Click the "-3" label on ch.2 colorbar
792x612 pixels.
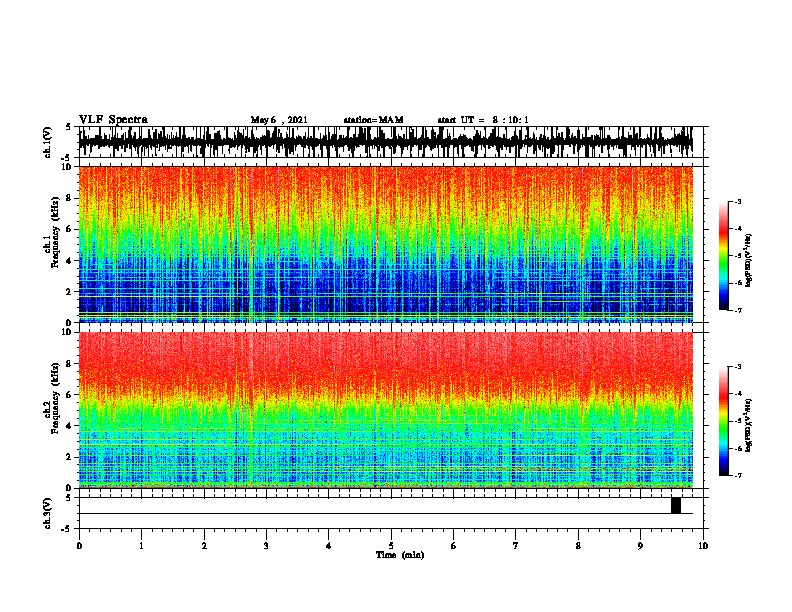tap(737, 367)
